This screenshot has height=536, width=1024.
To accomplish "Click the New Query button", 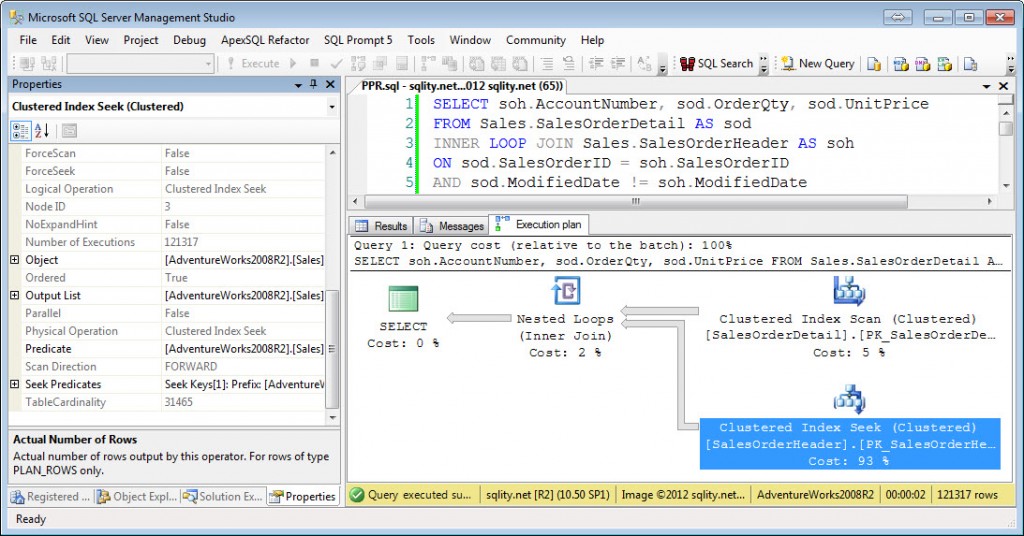I will coord(817,64).
